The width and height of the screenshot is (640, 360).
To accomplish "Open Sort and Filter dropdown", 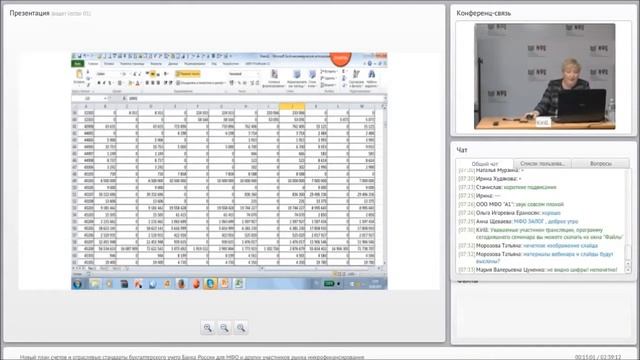I will point(356,79).
